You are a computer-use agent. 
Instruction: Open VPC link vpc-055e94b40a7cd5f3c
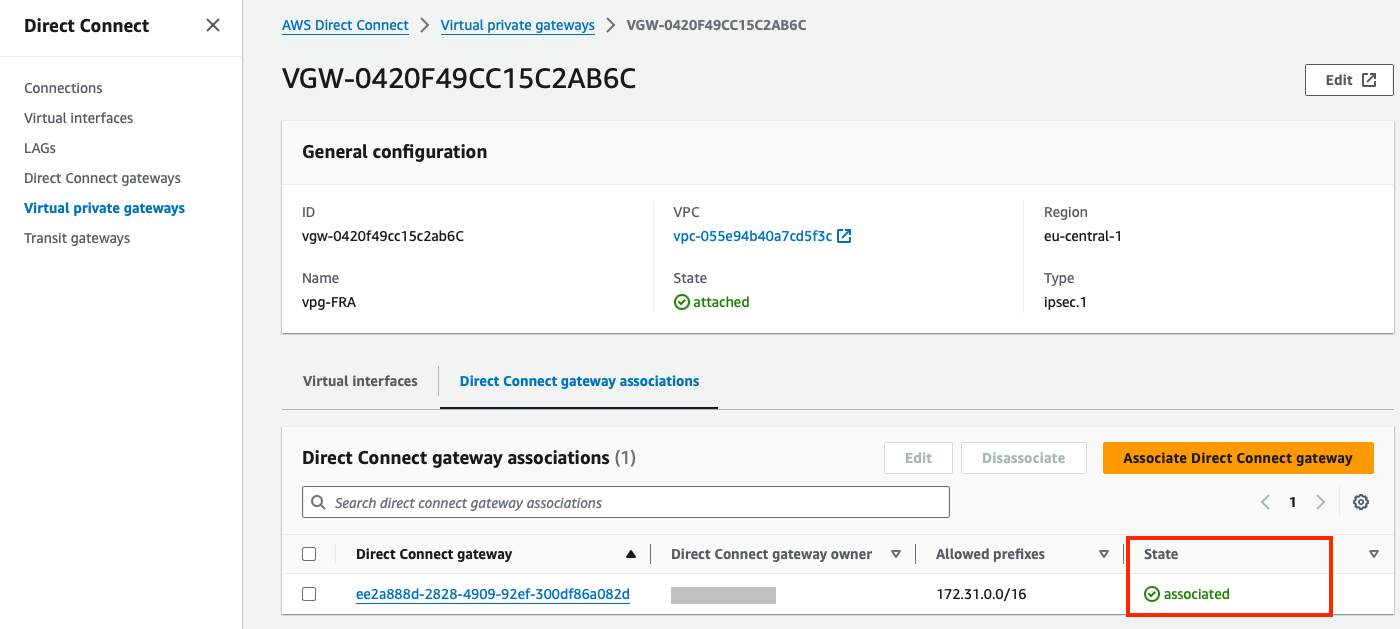coord(752,236)
